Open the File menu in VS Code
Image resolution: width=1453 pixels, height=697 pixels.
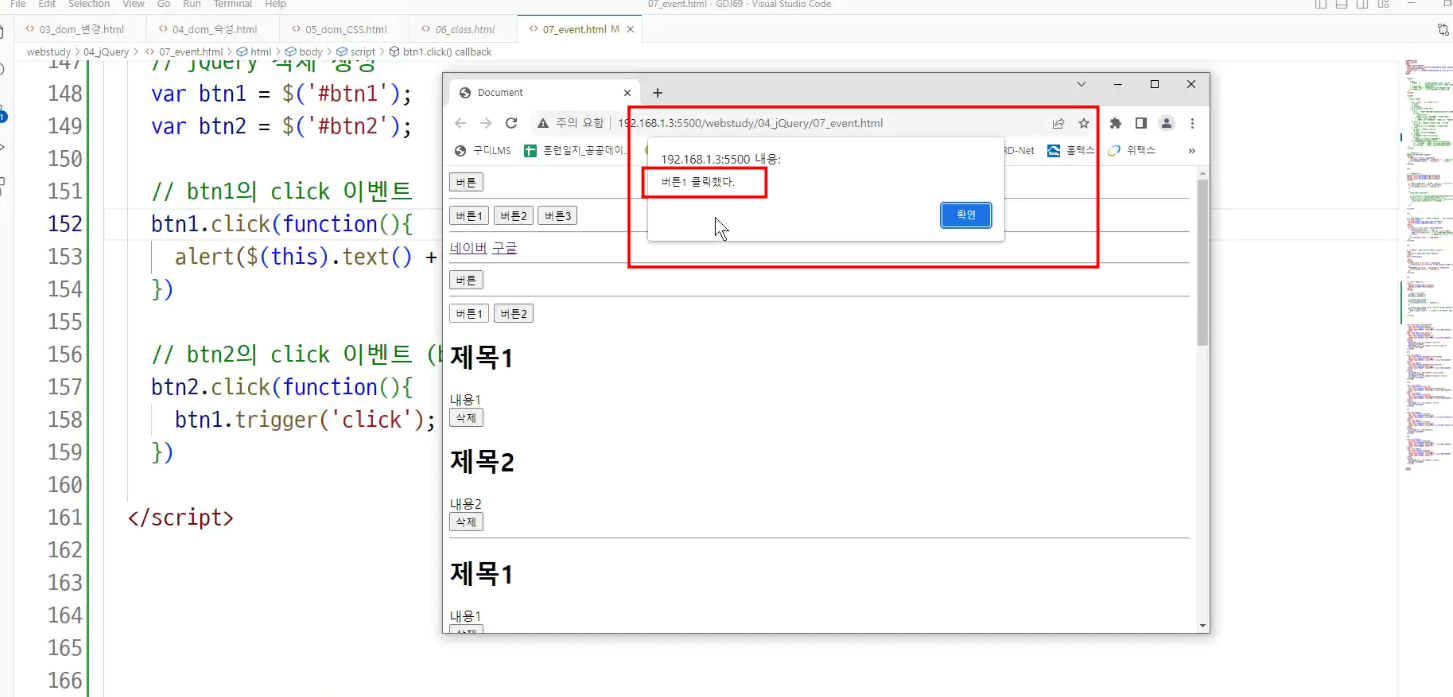click(x=18, y=4)
